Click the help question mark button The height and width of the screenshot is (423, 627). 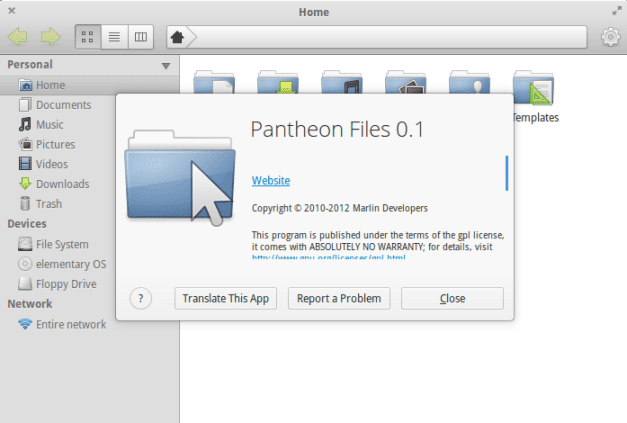141,298
